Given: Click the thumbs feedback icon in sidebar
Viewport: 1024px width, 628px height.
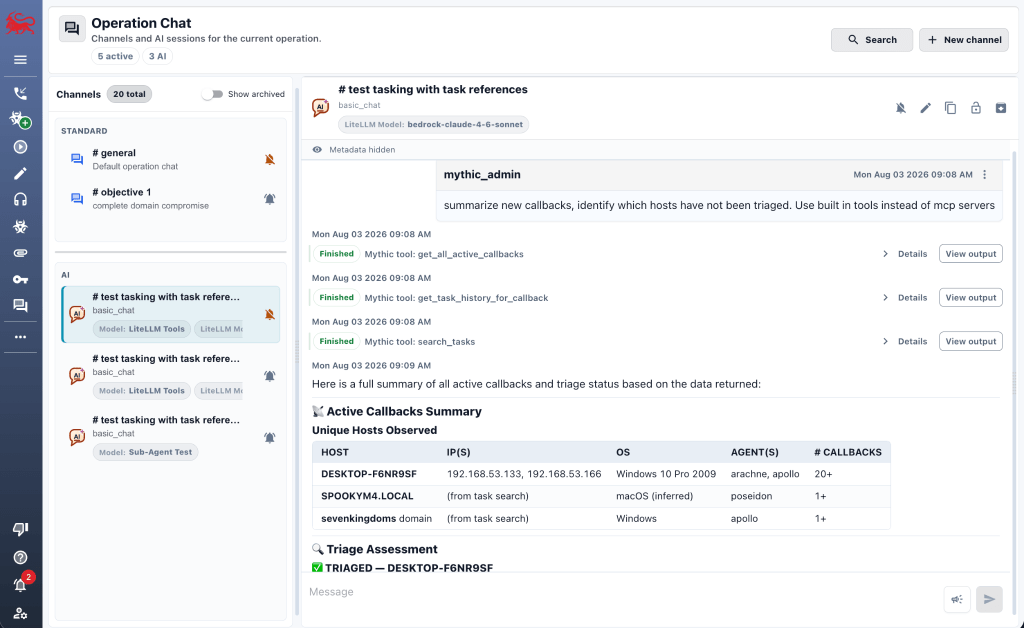Looking at the screenshot, I should click(20, 529).
